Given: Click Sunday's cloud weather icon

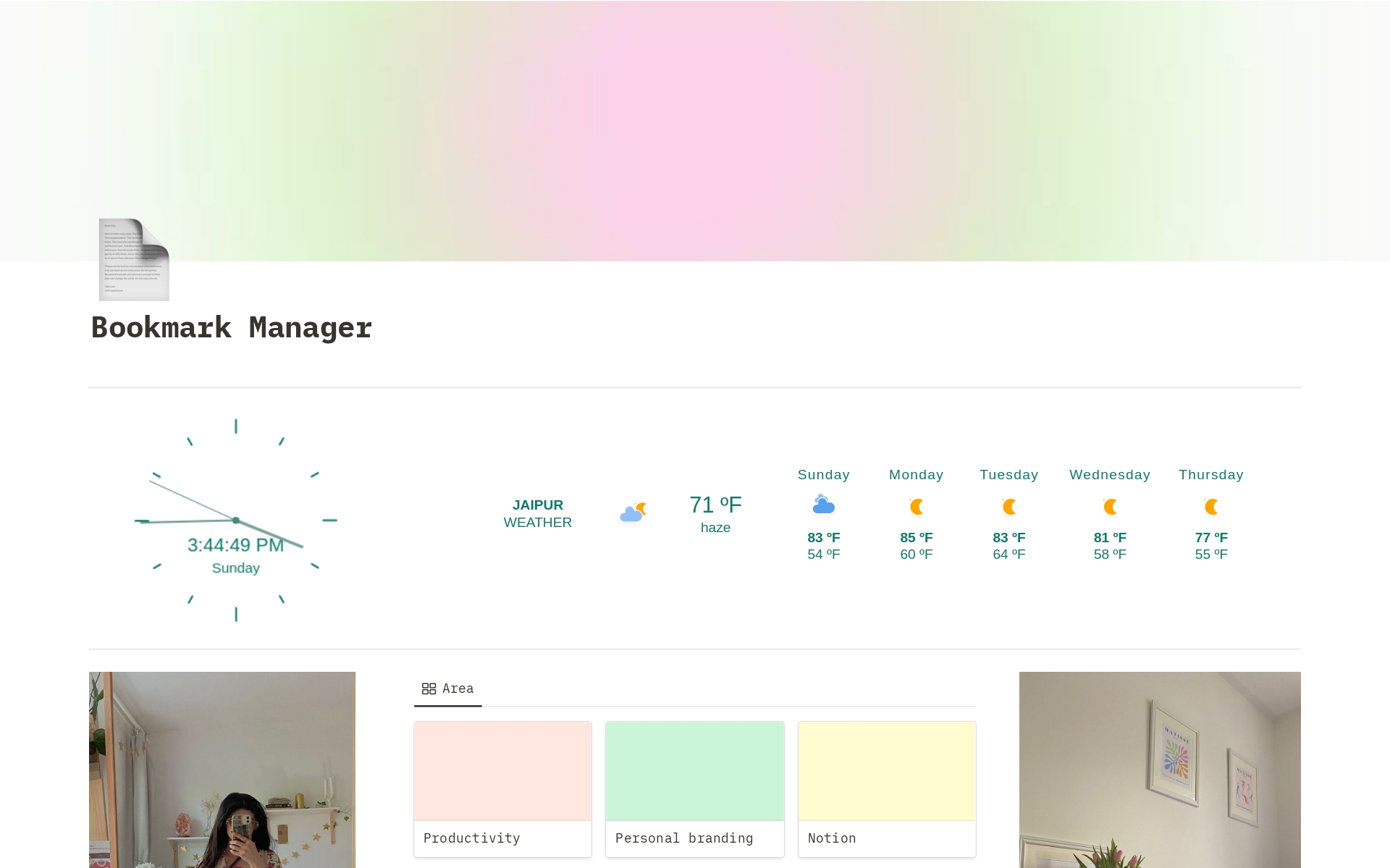Looking at the screenshot, I should [x=824, y=505].
